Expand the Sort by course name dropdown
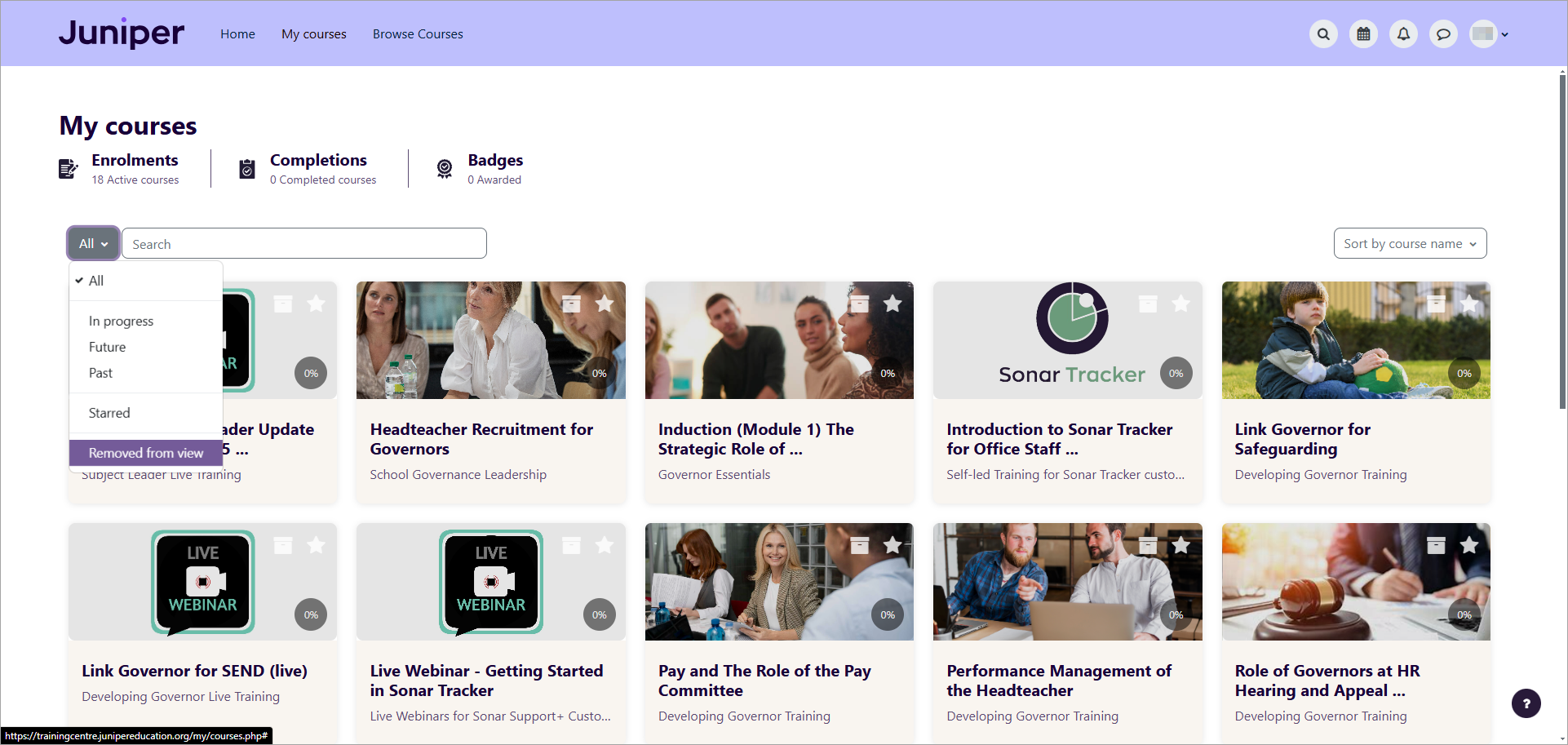Image resolution: width=1568 pixels, height=745 pixels. click(1410, 244)
